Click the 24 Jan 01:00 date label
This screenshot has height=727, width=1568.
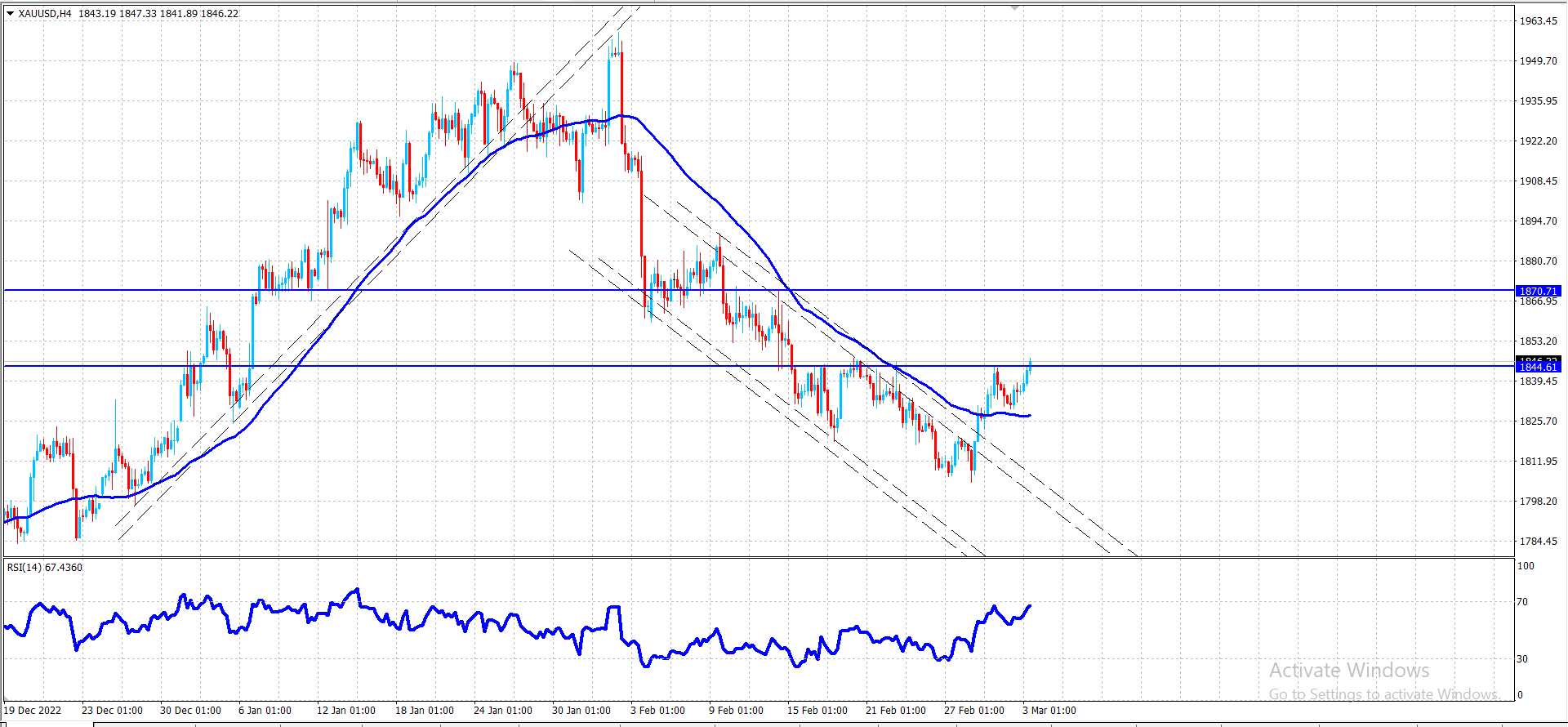point(503,710)
